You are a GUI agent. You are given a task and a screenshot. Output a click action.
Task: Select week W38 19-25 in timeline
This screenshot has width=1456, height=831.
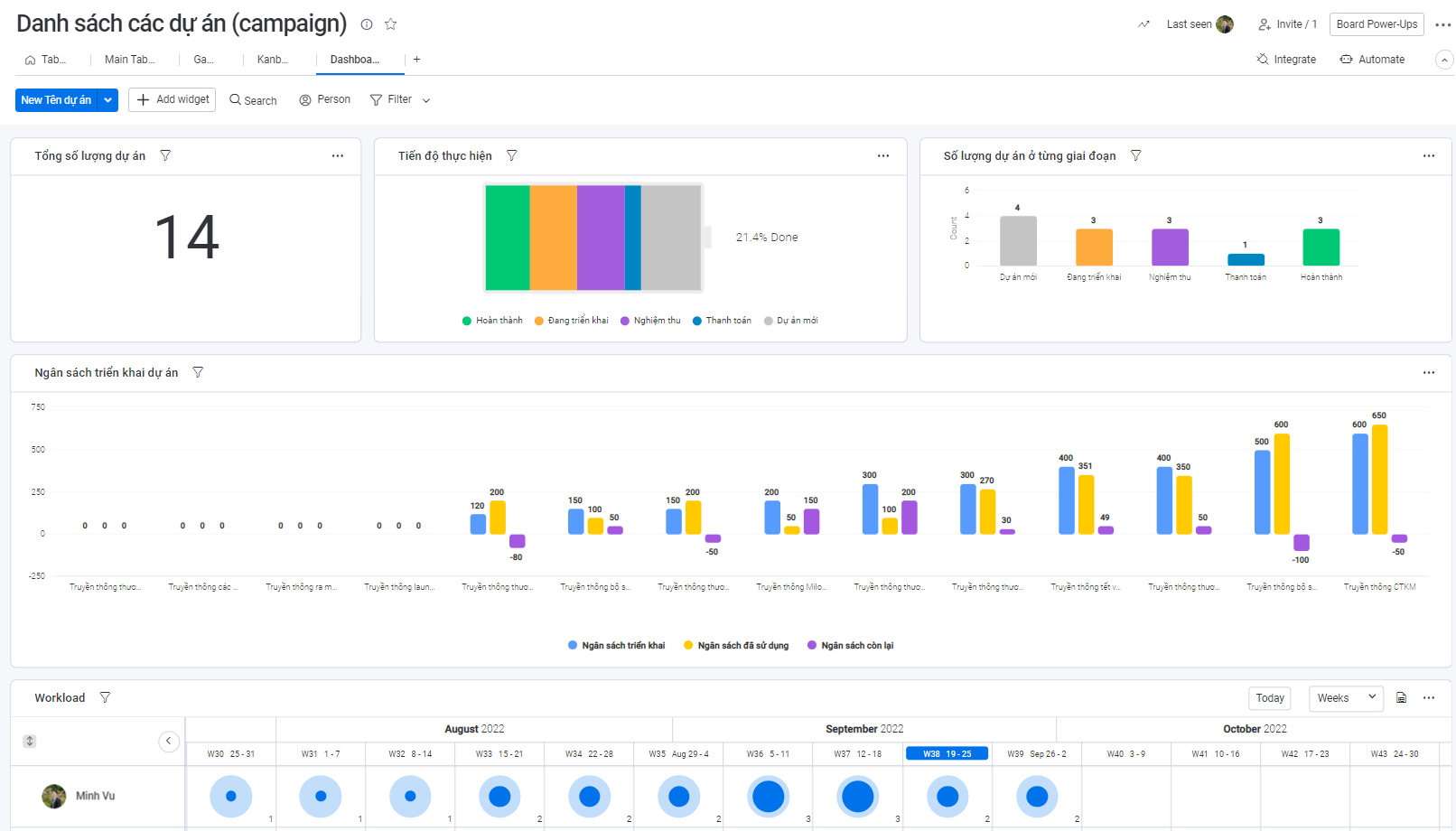947,753
